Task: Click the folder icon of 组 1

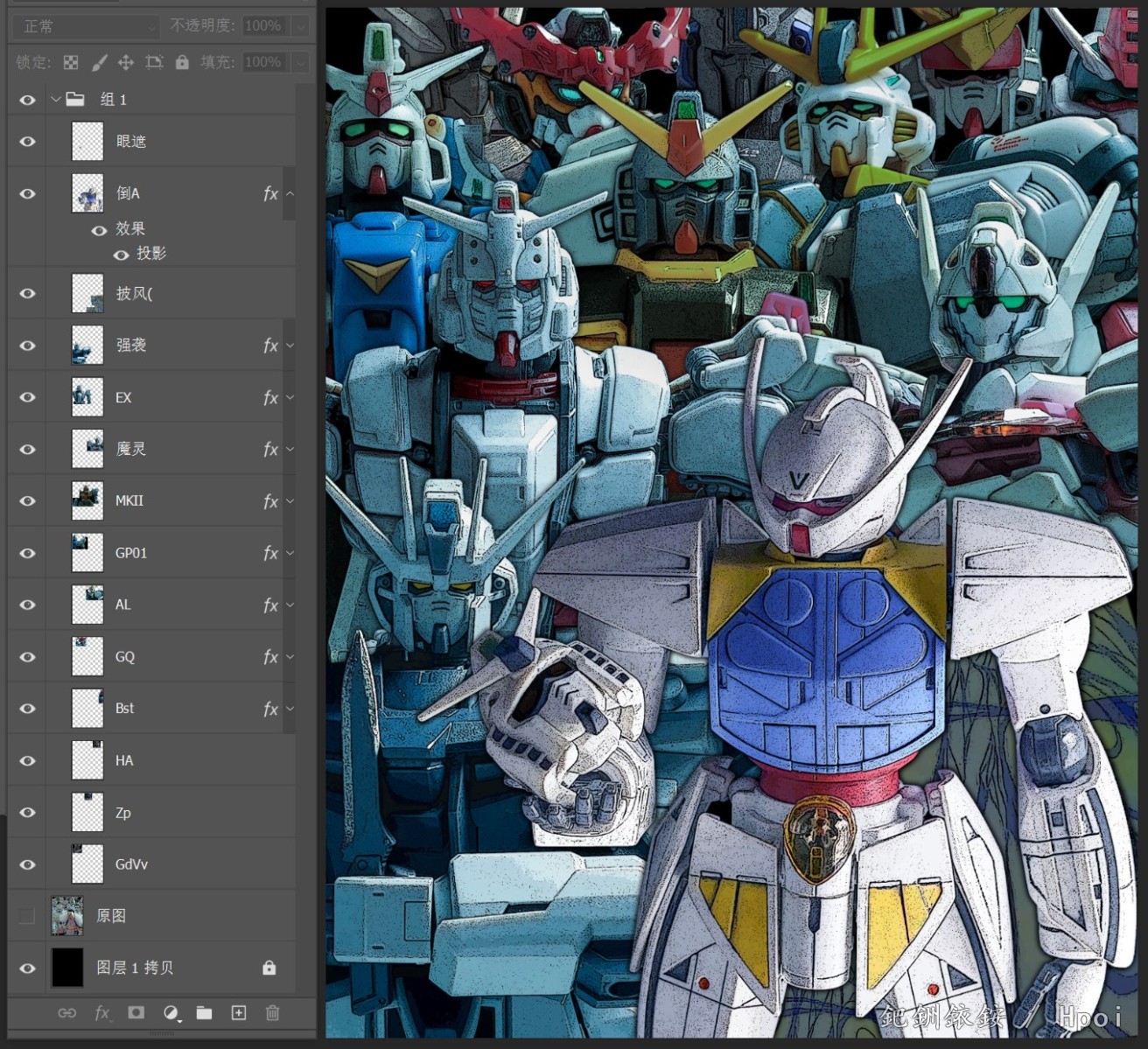Action: tap(76, 99)
